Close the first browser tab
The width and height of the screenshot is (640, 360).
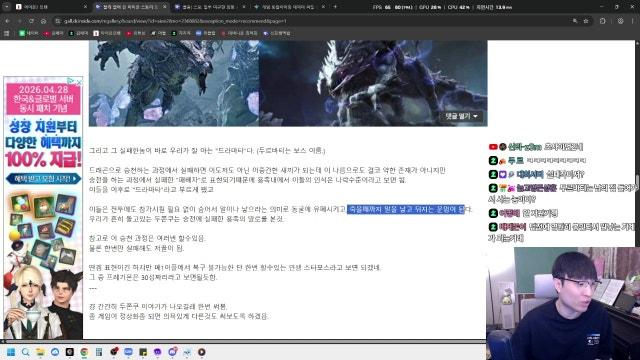(85, 7)
